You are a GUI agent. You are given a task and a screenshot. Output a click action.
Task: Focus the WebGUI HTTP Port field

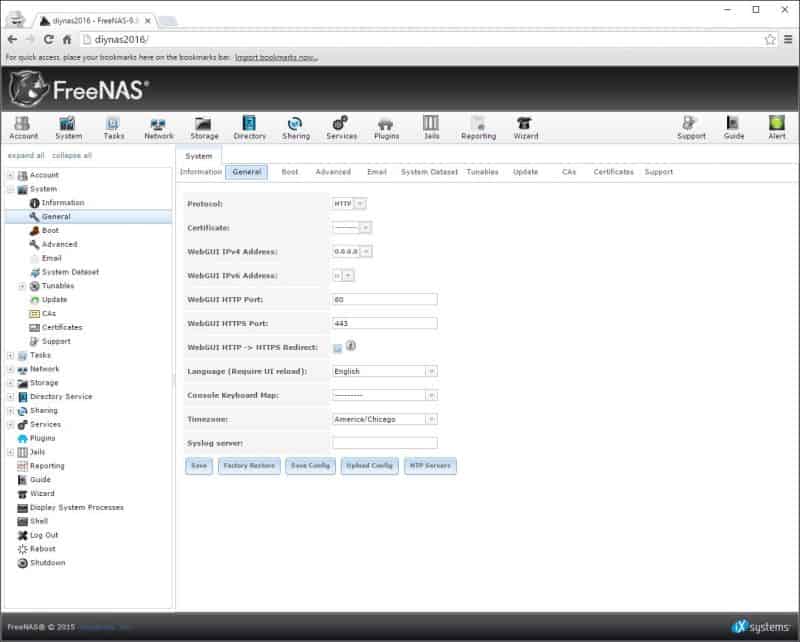point(385,300)
